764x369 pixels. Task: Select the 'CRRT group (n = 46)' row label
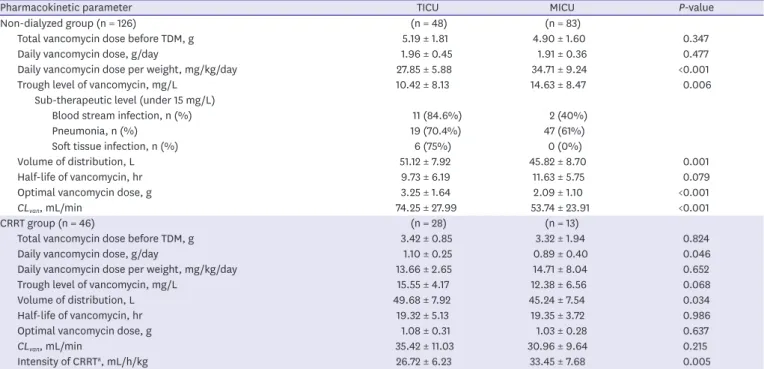click(x=47, y=223)
